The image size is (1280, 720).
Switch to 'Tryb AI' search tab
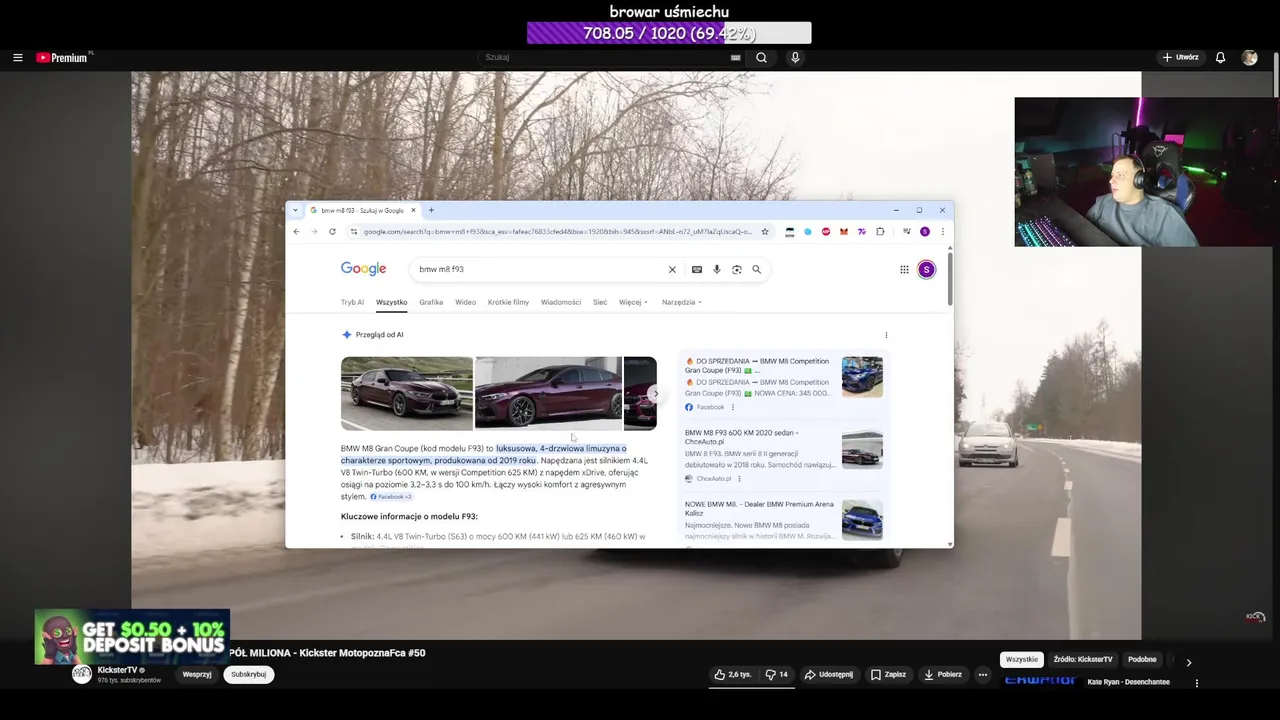(x=352, y=302)
